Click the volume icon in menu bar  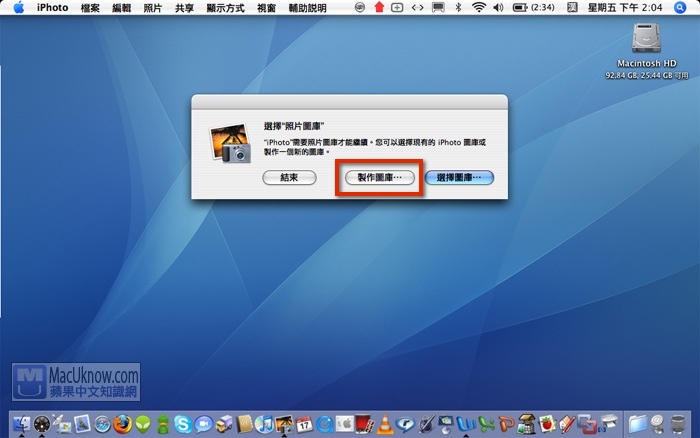coord(498,7)
